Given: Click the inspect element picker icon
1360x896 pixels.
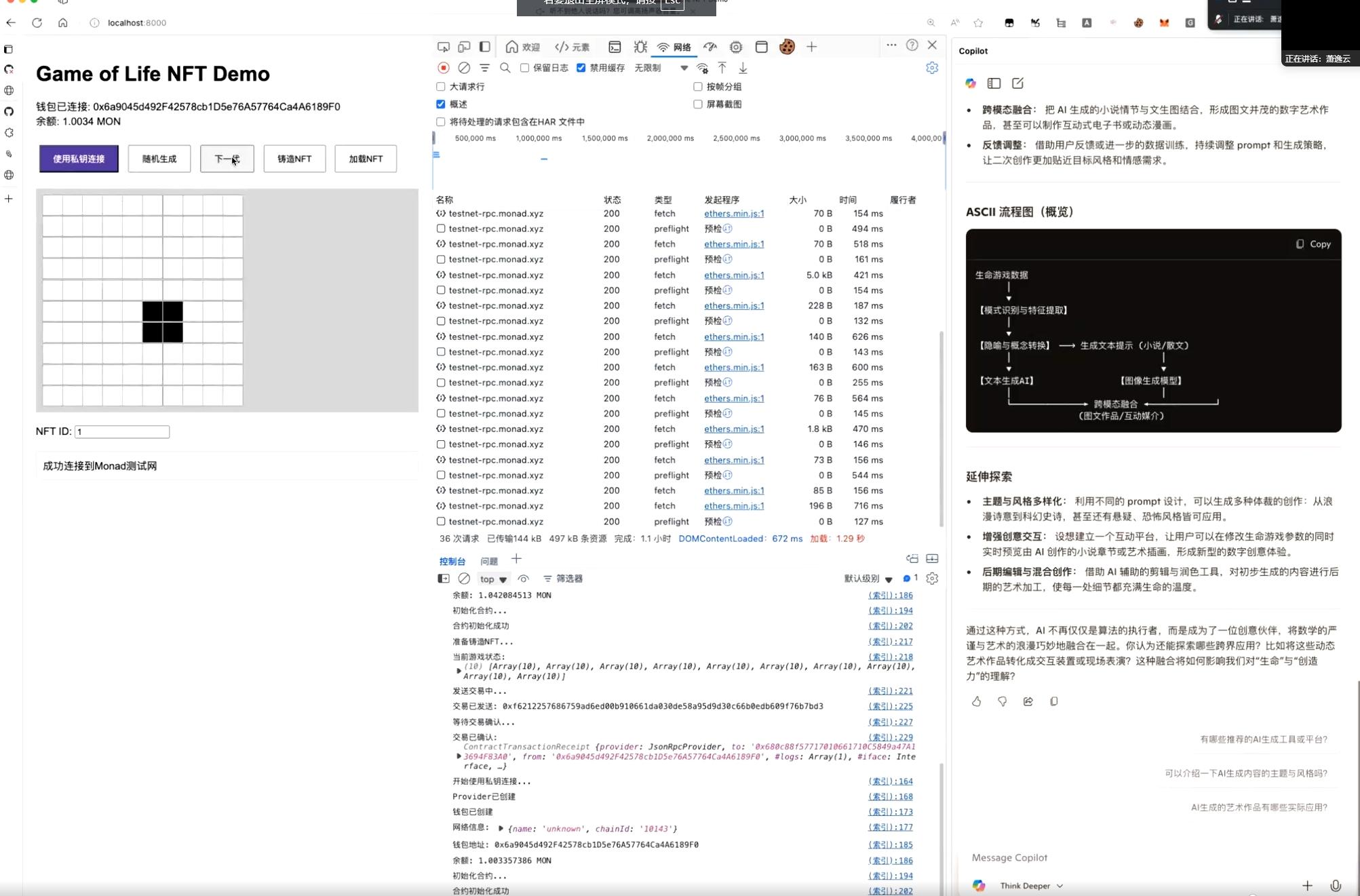Looking at the screenshot, I should pyautogui.click(x=444, y=47).
